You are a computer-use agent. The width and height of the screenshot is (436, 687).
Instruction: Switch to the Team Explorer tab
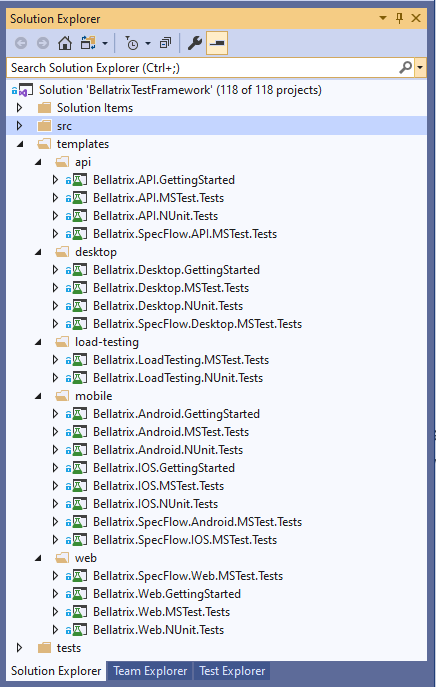(150, 671)
